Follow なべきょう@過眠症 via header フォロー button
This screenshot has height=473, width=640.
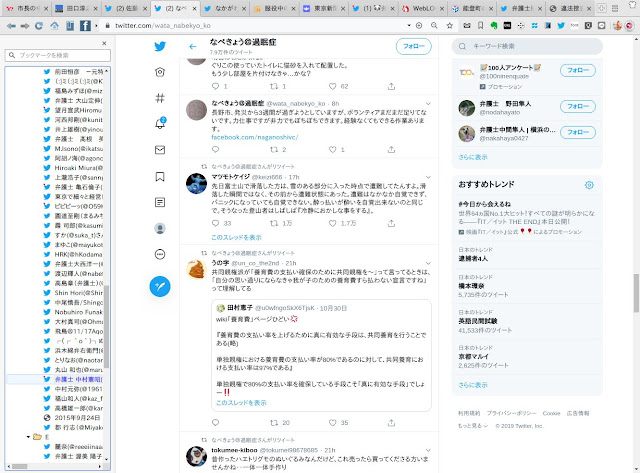click(413, 47)
